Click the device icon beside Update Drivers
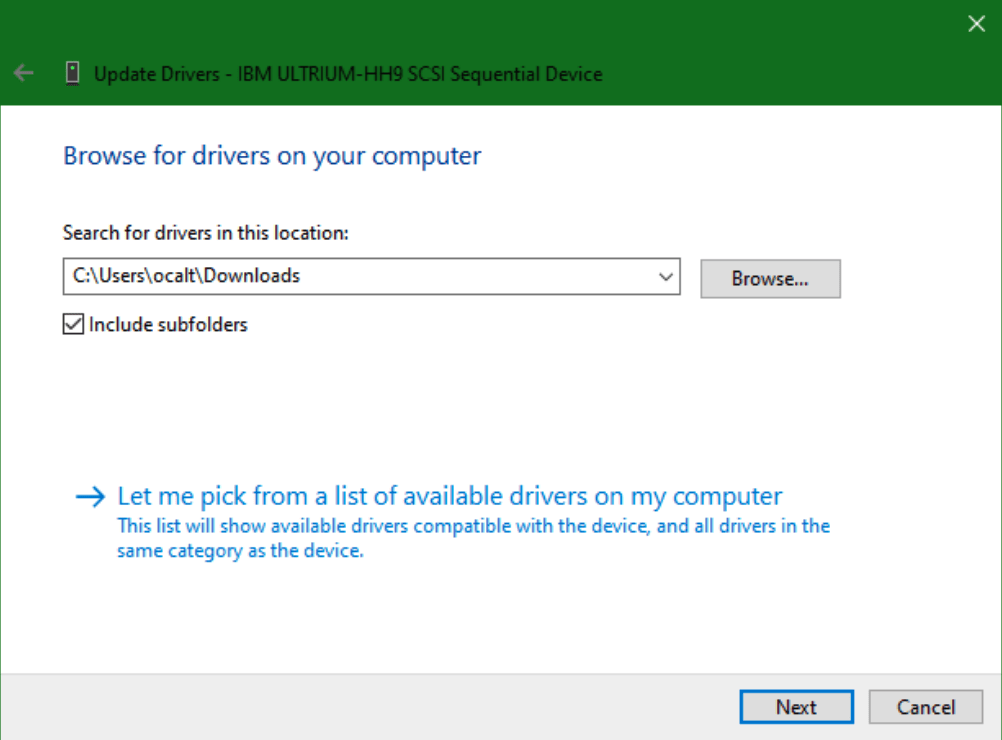The height and width of the screenshot is (740, 1002). tap(72, 73)
